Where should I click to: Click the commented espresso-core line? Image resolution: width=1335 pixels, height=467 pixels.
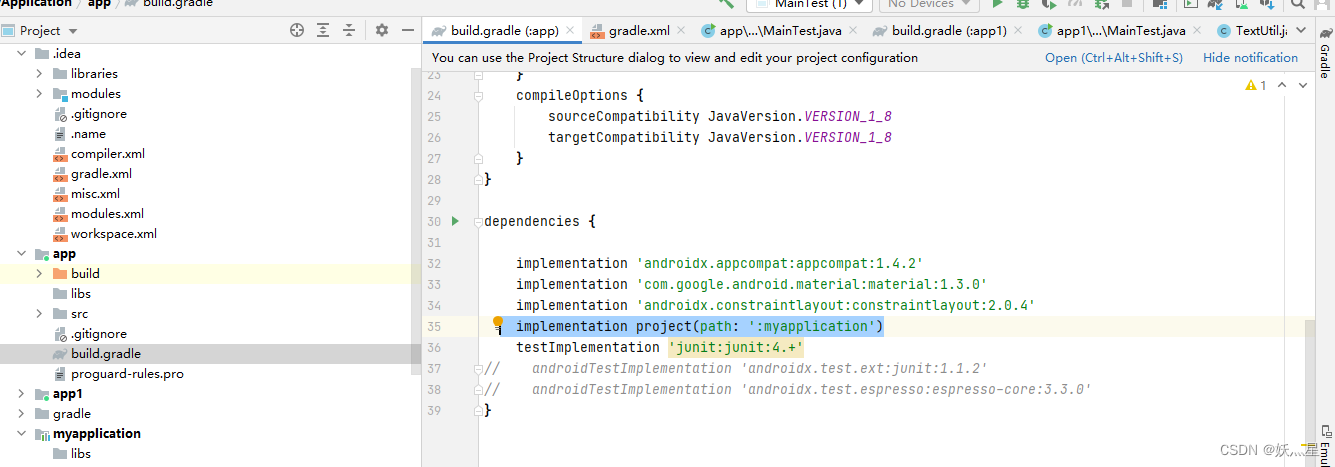(788, 390)
